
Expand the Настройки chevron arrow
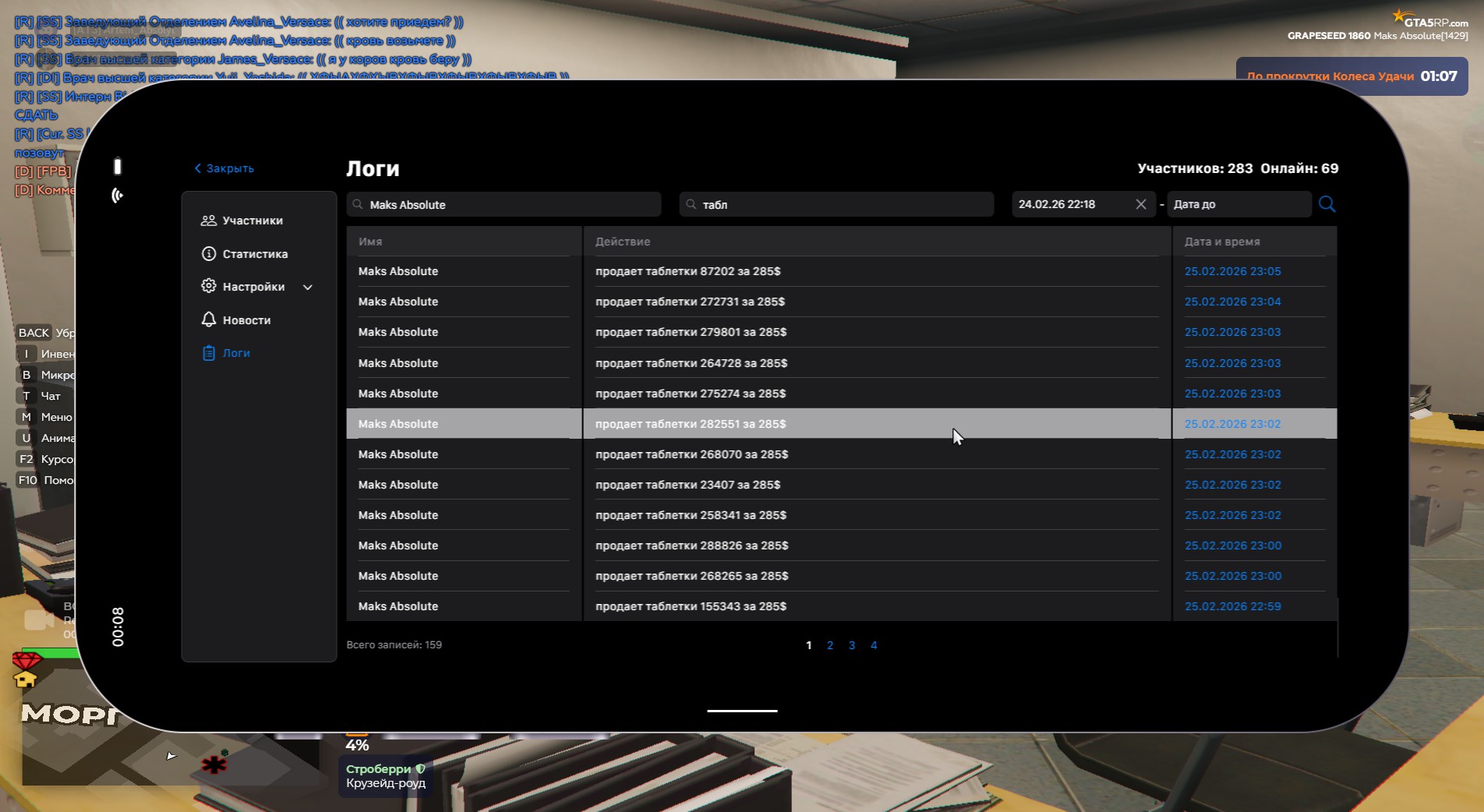[x=308, y=287]
